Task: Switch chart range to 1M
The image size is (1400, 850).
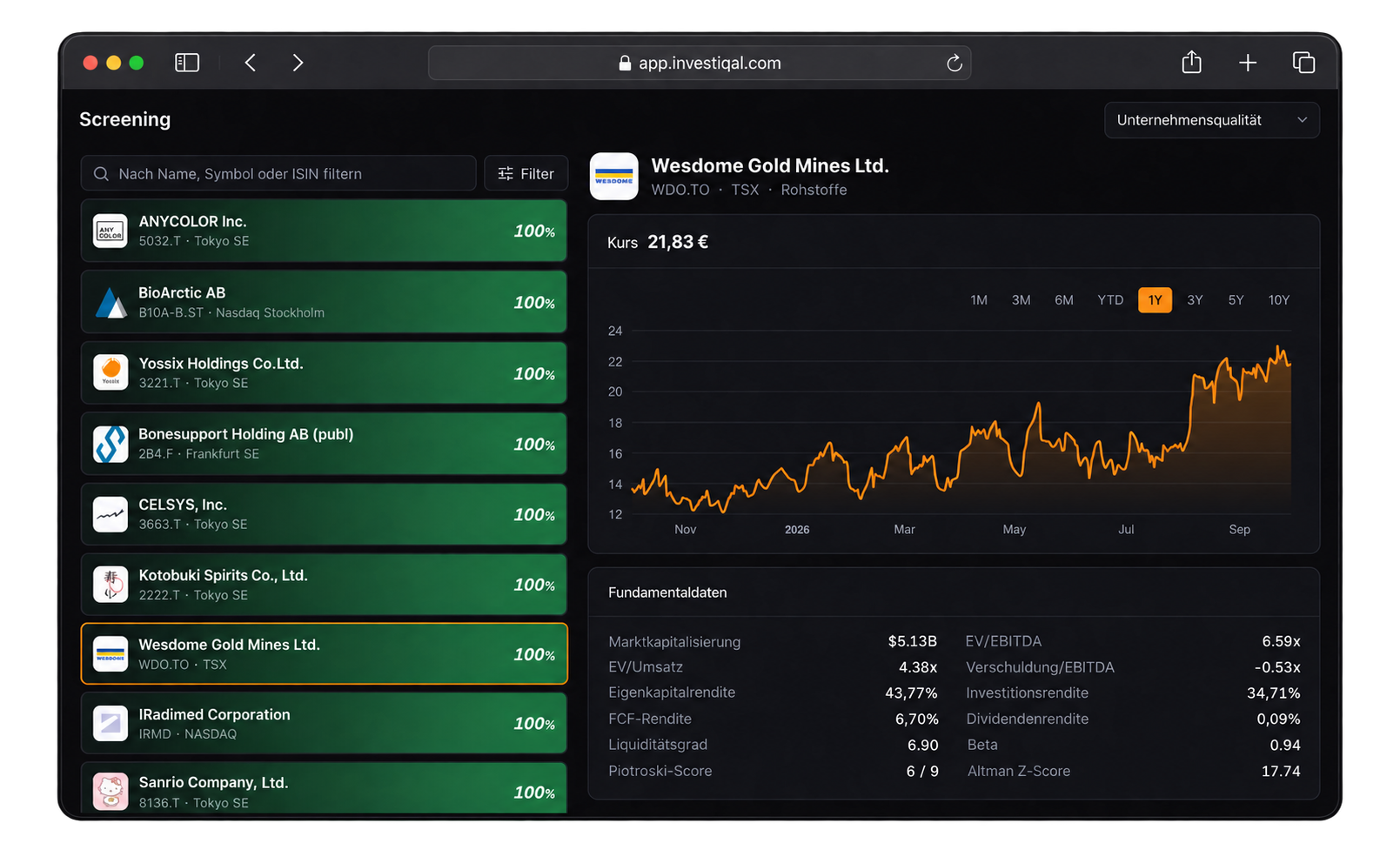Action: click(x=979, y=300)
